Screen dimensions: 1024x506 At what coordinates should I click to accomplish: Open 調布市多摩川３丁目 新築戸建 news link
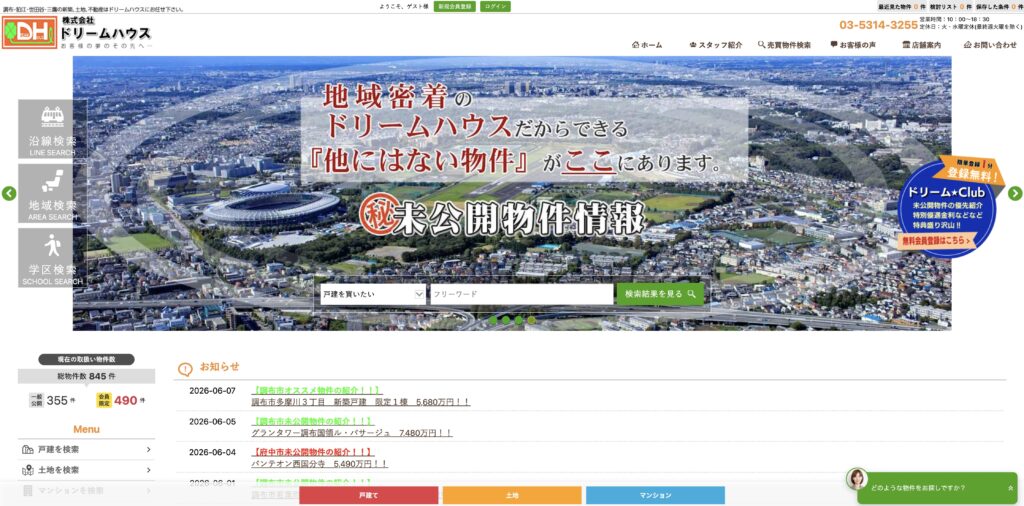(x=360, y=402)
